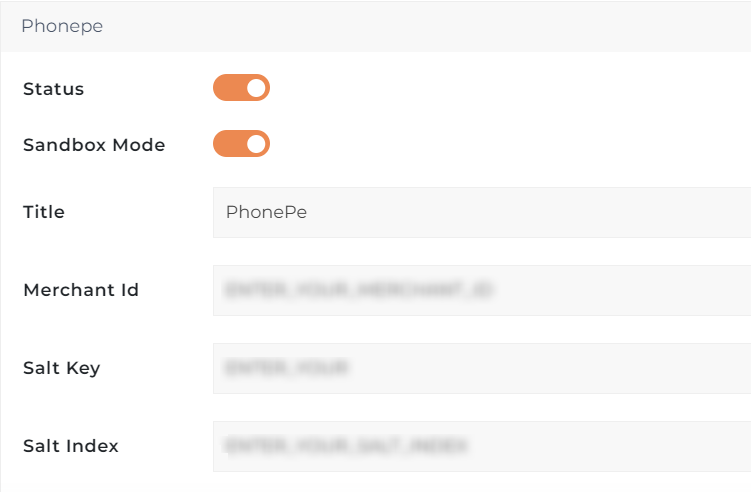
Task: Turn off Sandbox Mode switch
Action: click(241, 144)
